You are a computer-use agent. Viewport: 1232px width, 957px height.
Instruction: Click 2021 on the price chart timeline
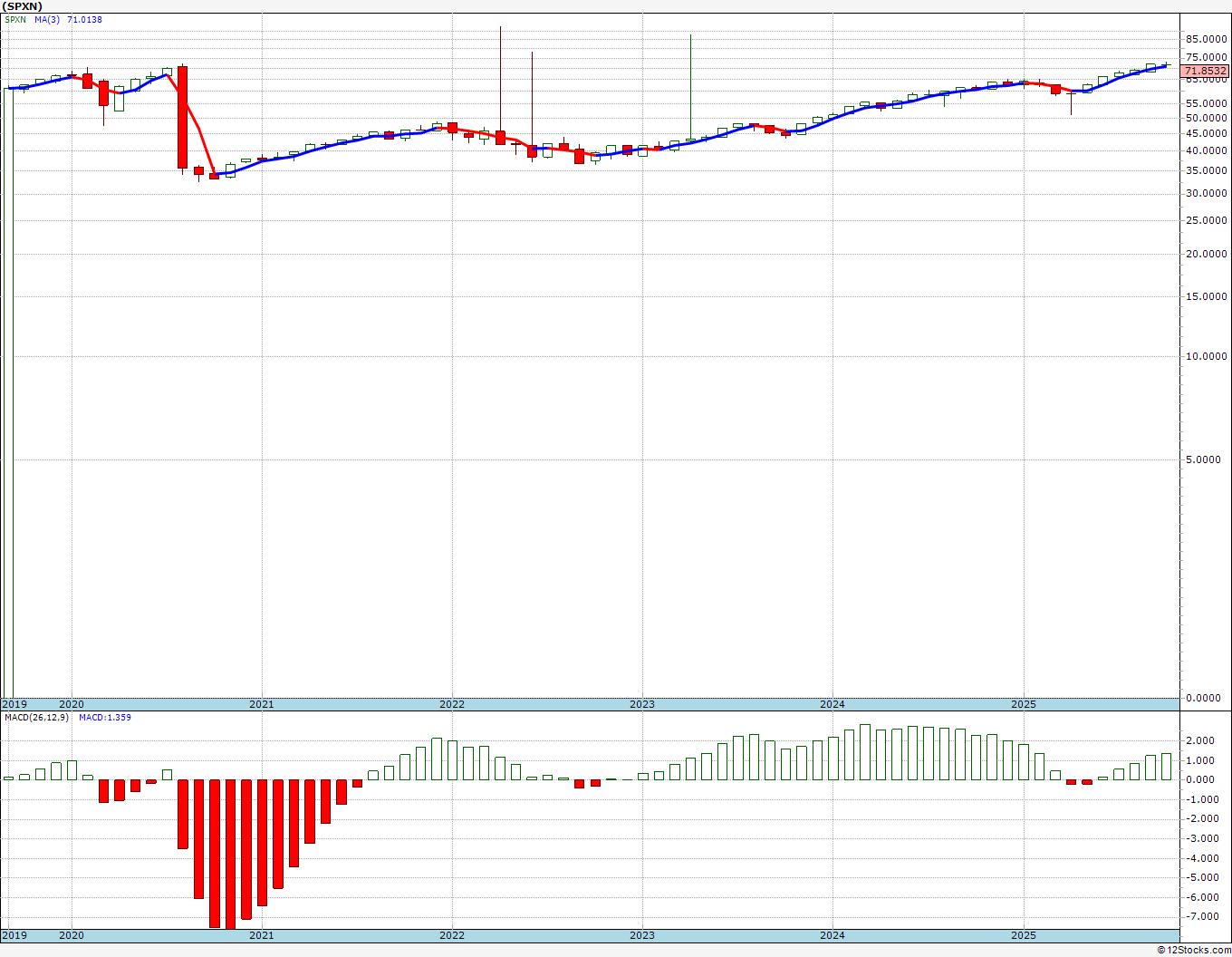pos(261,704)
